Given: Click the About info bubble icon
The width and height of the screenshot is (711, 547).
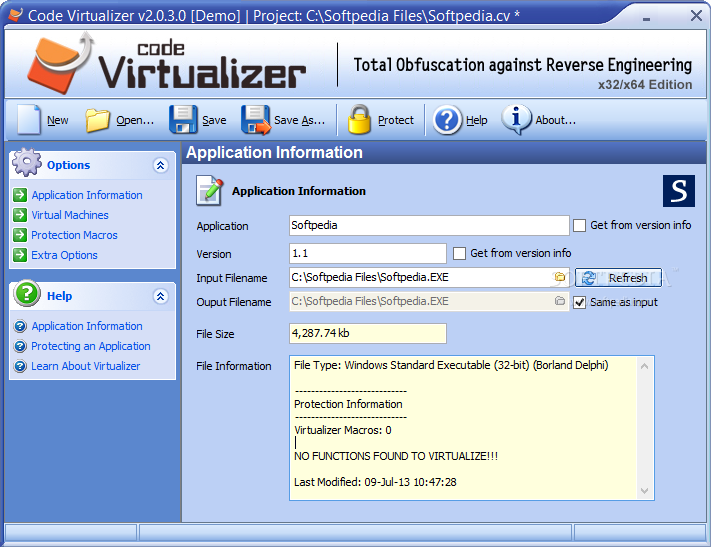Looking at the screenshot, I should tap(516, 120).
